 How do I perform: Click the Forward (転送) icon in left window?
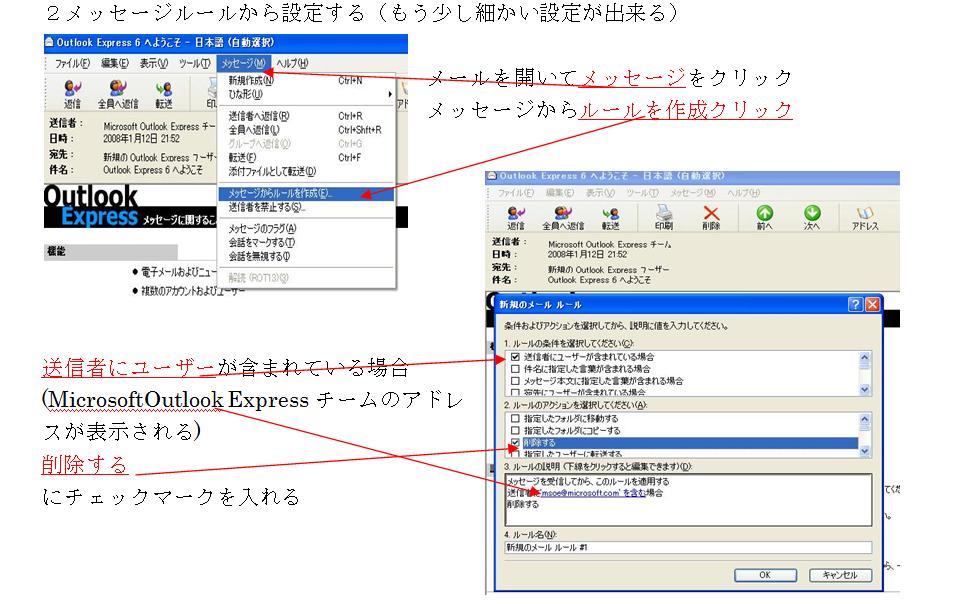click(x=164, y=94)
